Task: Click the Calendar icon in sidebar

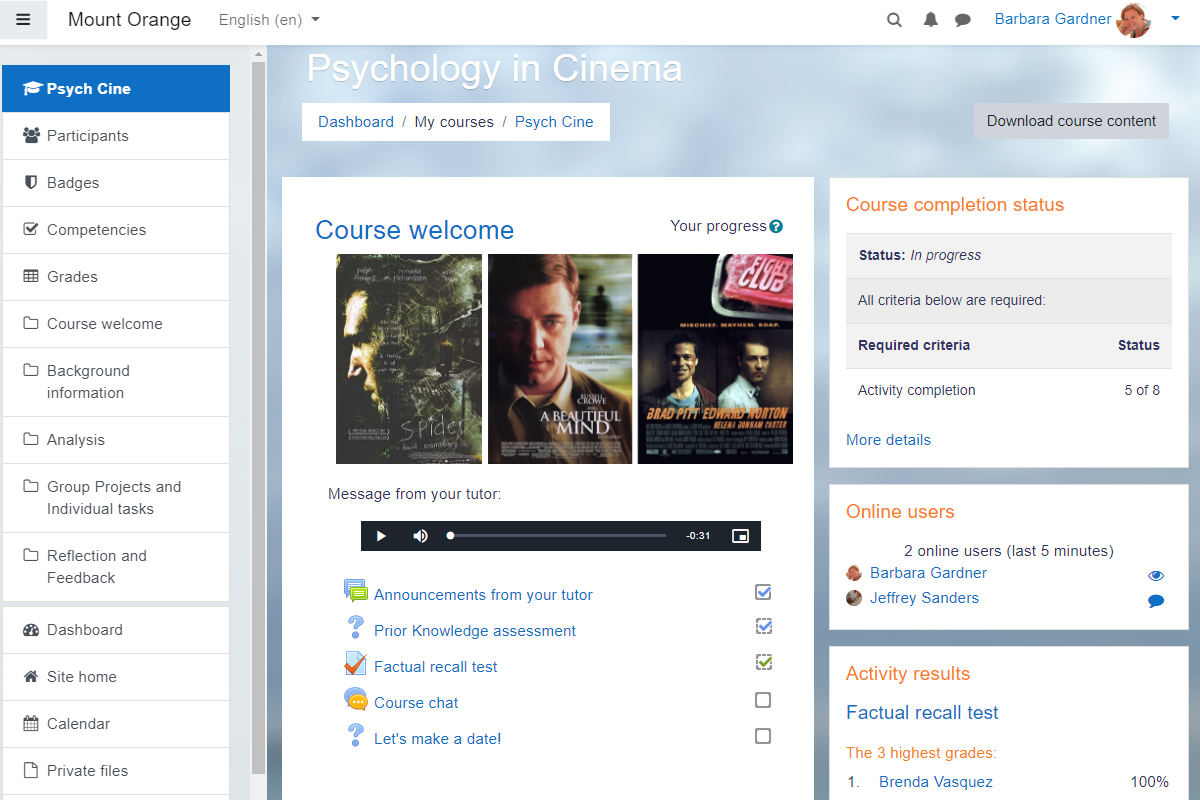Action: [x=31, y=723]
